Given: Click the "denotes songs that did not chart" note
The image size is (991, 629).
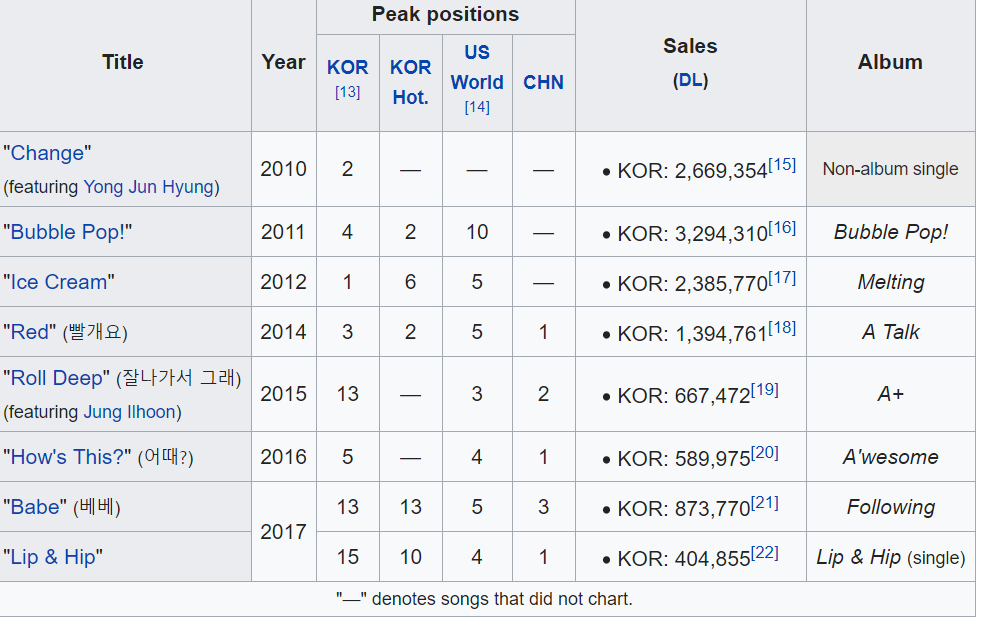Looking at the screenshot, I should pos(484,599).
